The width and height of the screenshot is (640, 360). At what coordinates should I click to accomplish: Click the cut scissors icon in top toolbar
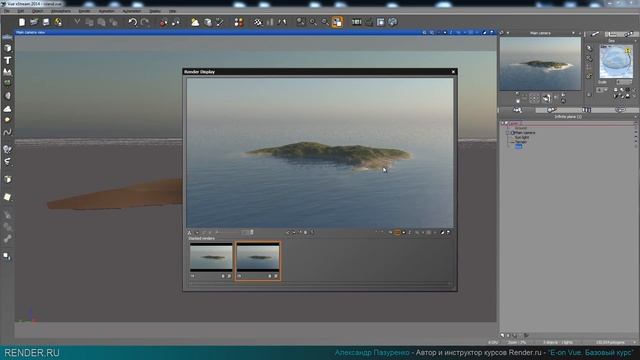(x=77, y=22)
